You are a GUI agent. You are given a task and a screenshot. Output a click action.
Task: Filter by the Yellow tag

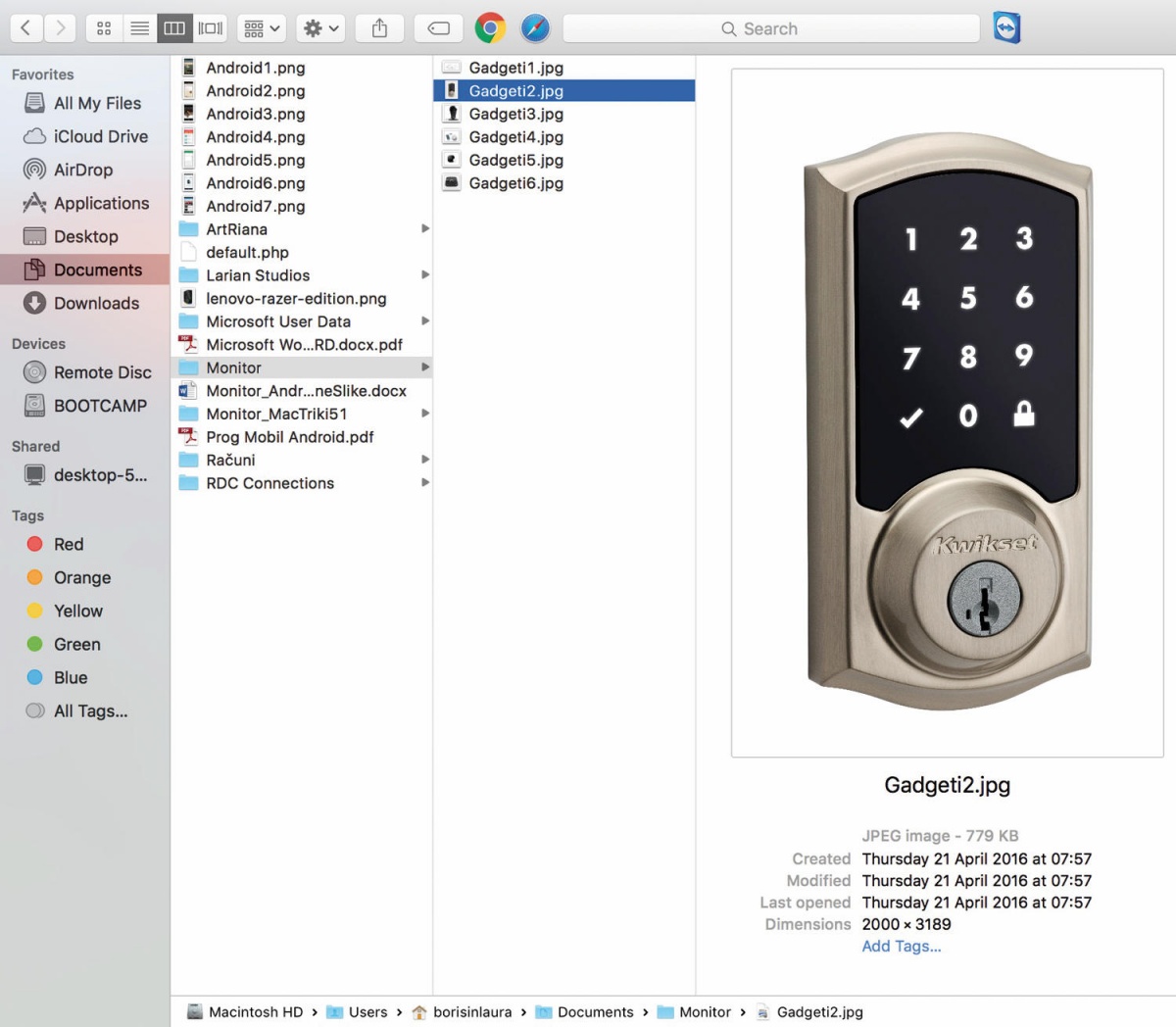tap(84, 611)
